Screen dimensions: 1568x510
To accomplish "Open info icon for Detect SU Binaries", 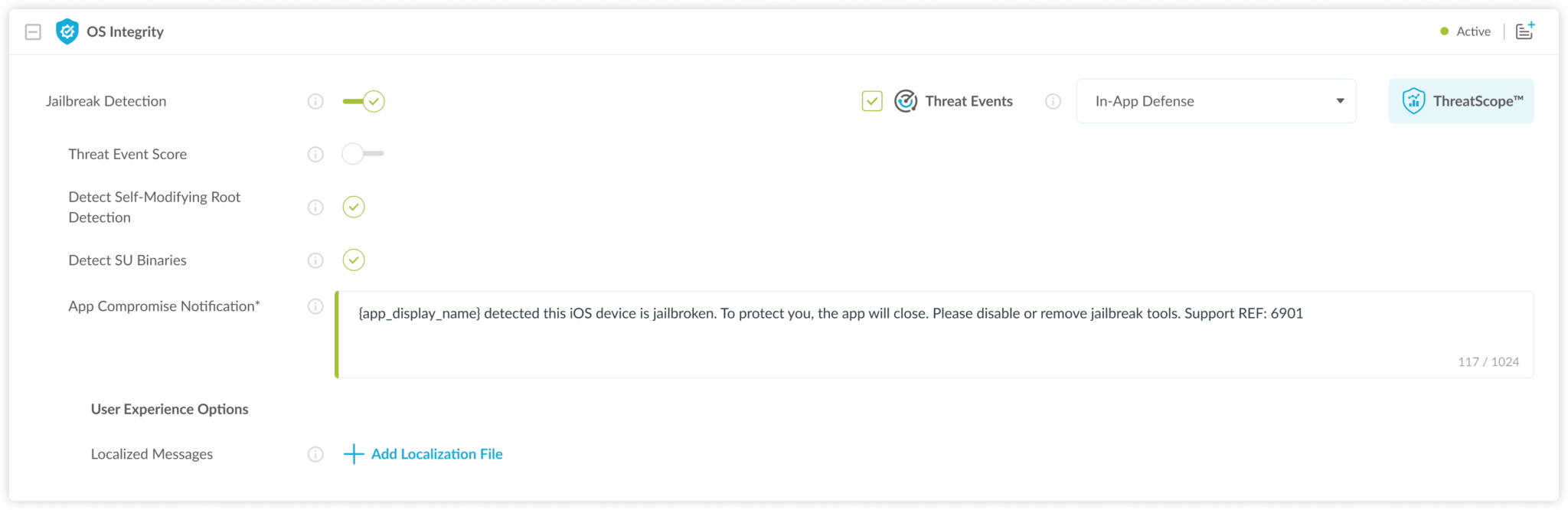I will 315,260.
